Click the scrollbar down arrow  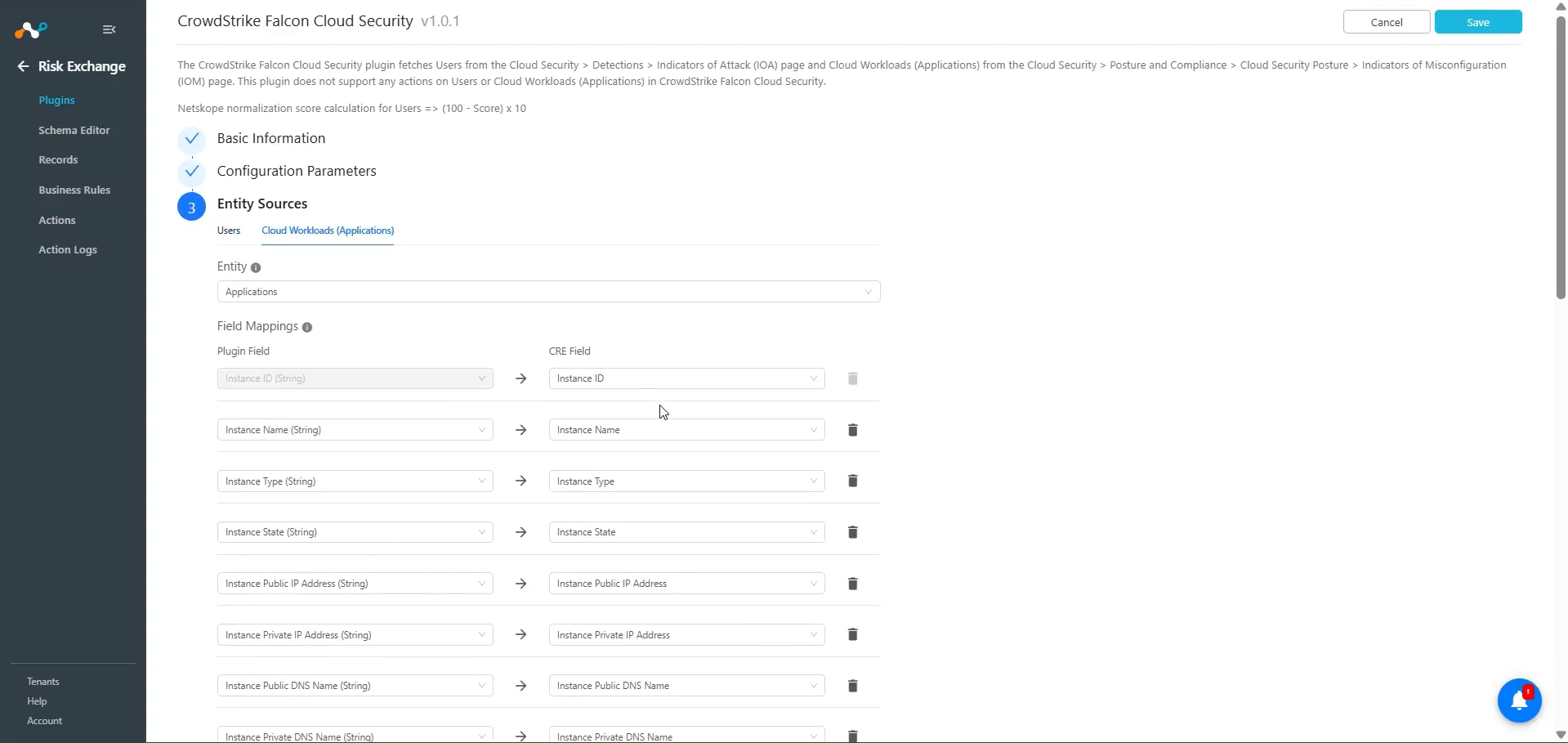pyautogui.click(x=1561, y=735)
